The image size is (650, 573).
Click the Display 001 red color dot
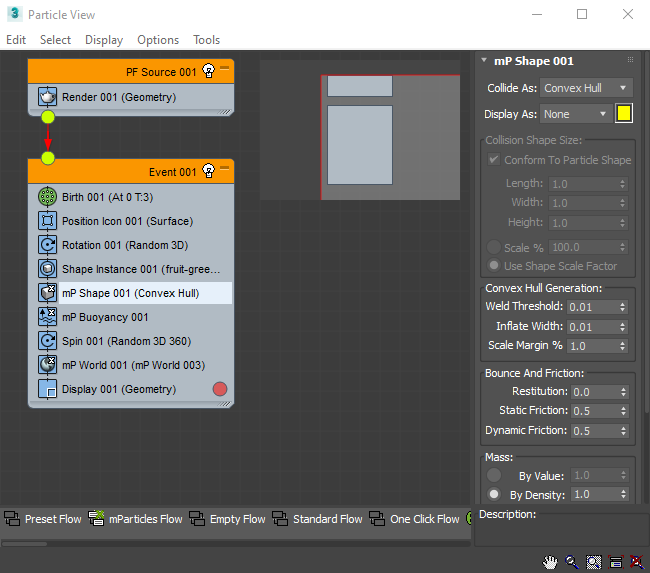click(x=220, y=389)
